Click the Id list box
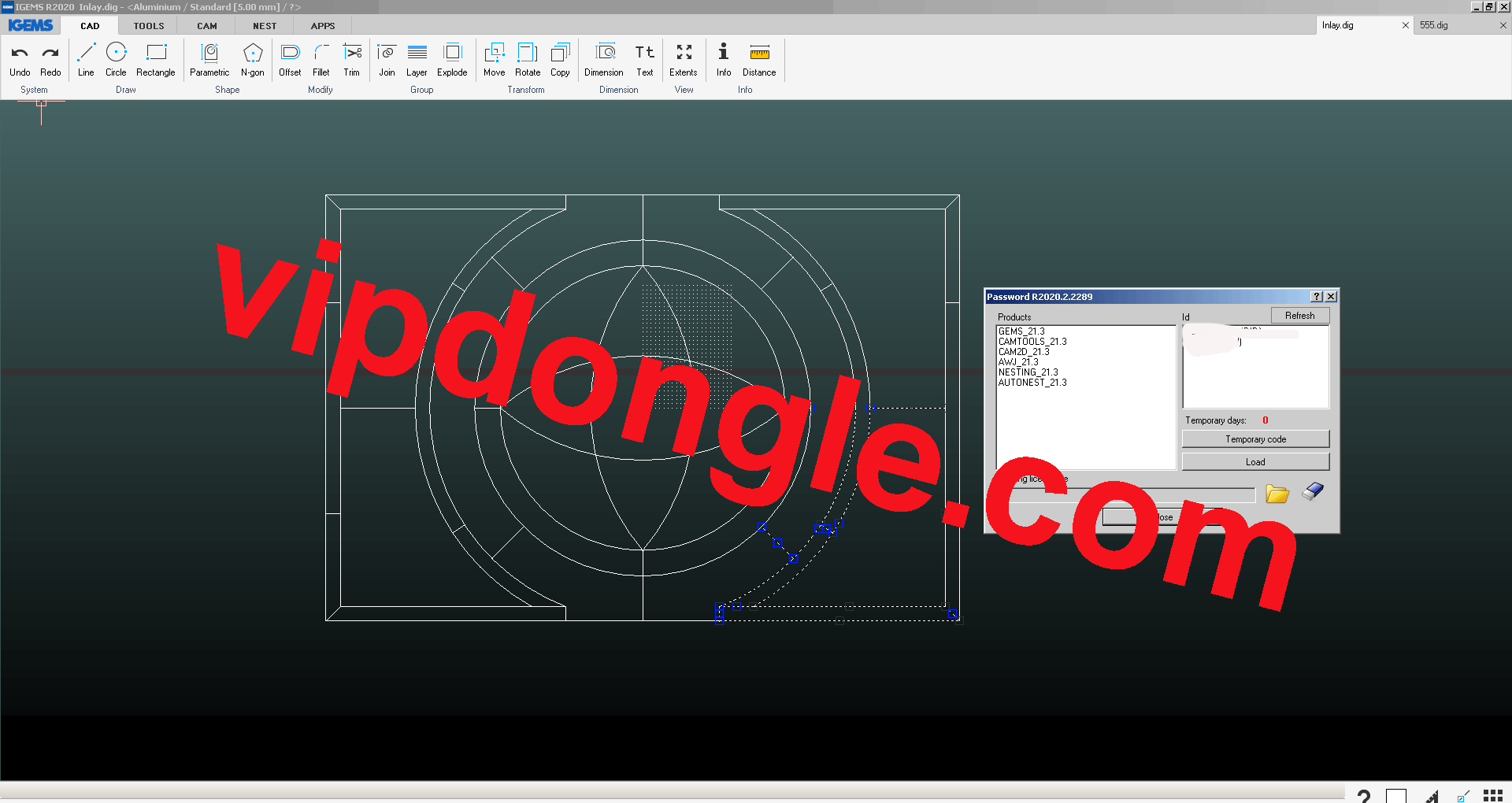Screen dimensions: 1512x803 1255,367
